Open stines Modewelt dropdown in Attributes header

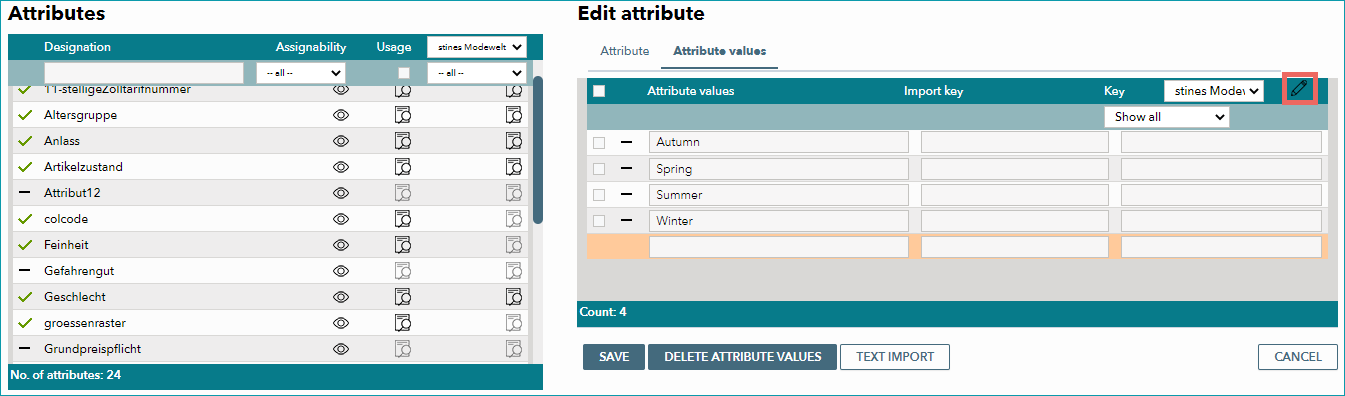click(476, 47)
